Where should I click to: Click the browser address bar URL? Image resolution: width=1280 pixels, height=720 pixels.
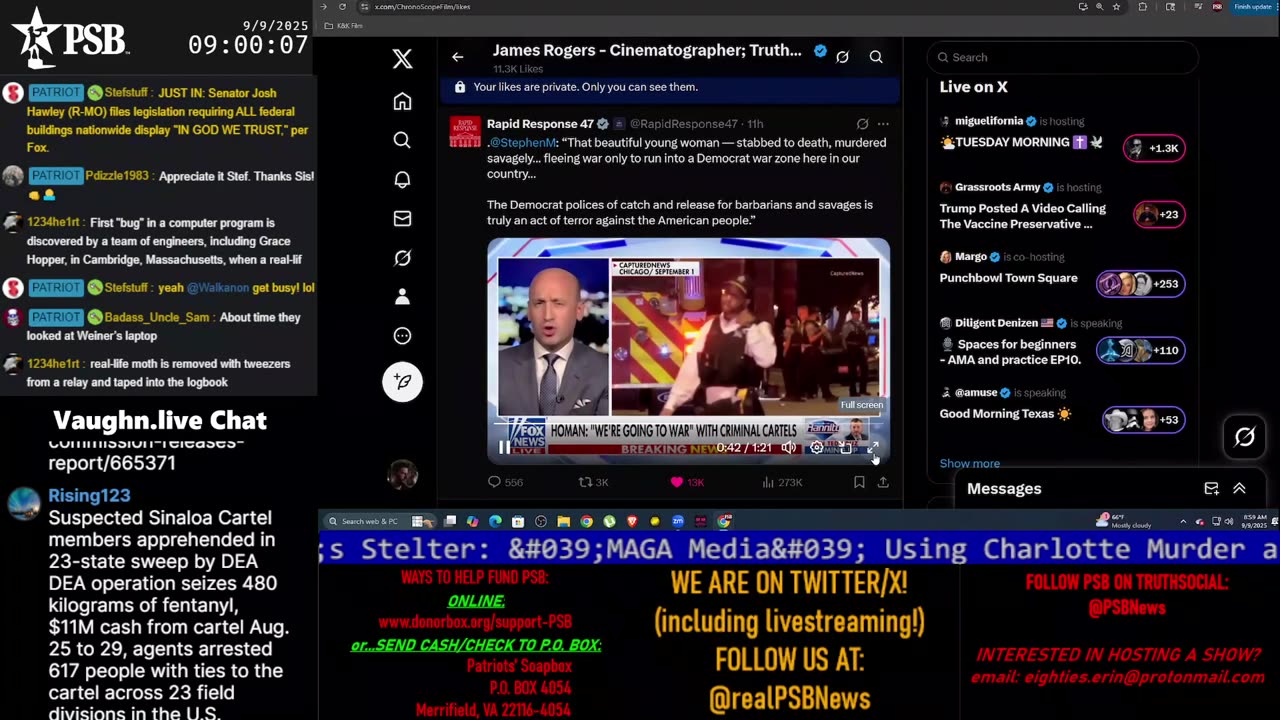(423, 7)
